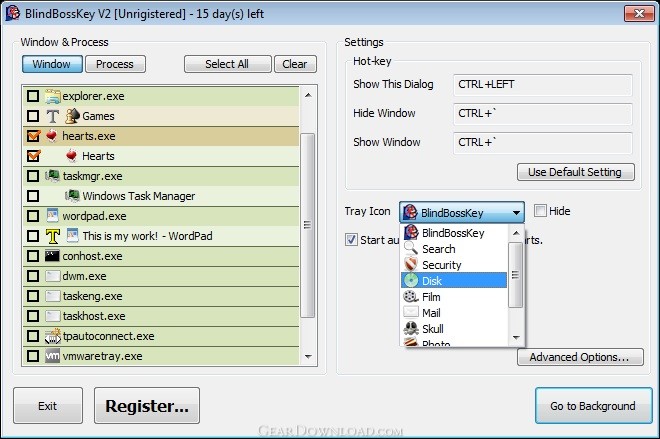The height and width of the screenshot is (439, 660).
Task: Click the Windows Task Manager row icon
Action: point(72,196)
